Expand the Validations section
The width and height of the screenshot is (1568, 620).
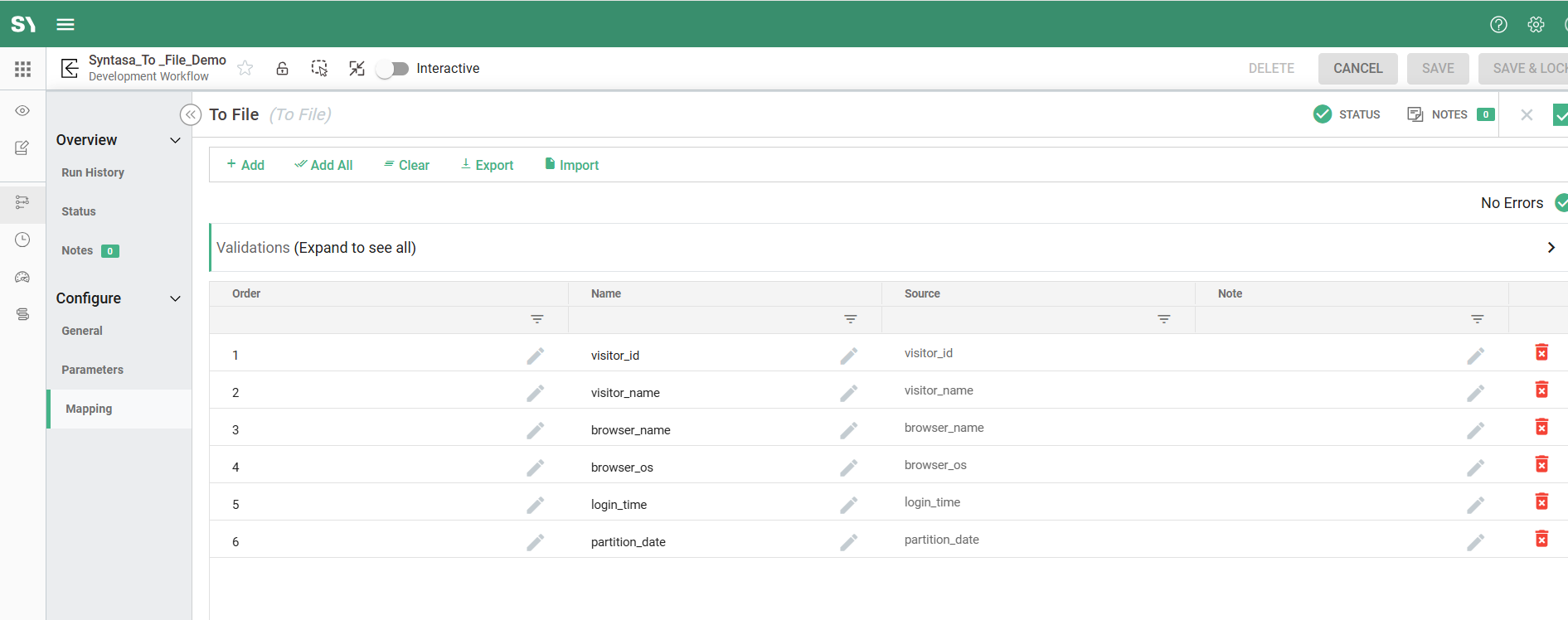coord(1551,248)
